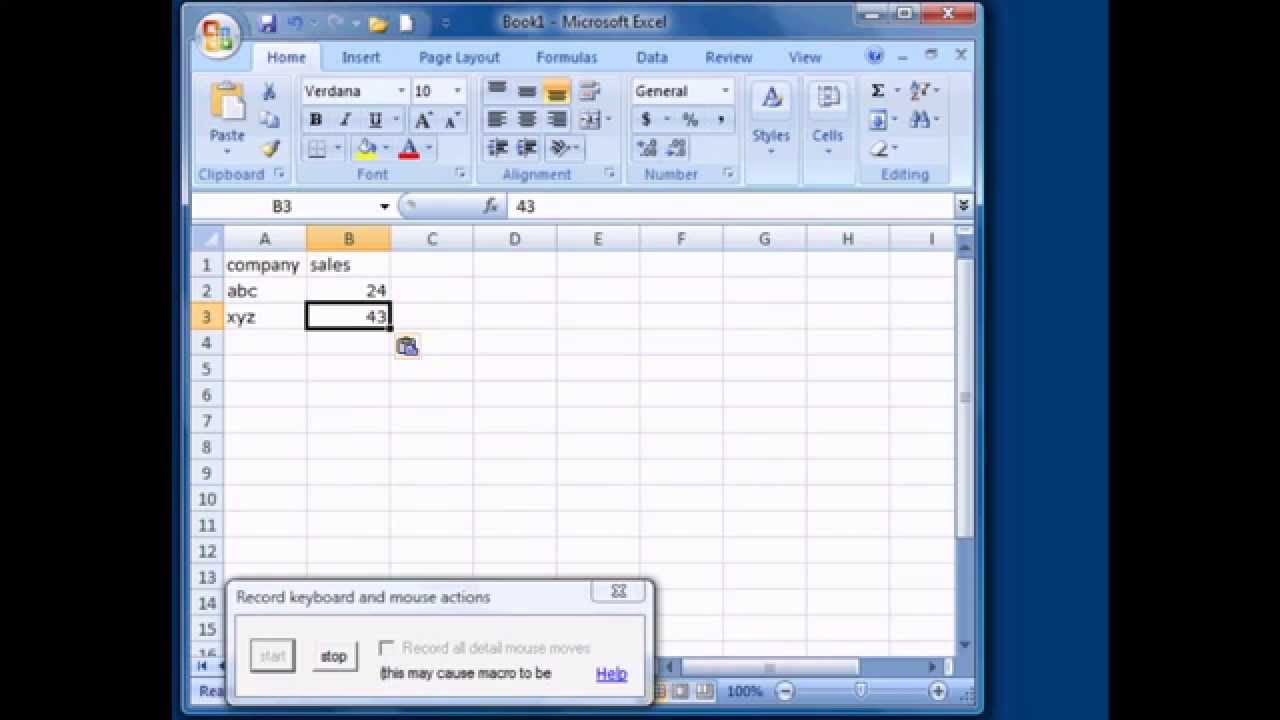Click the Merge and Center icon
The height and width of the screenshot is (720, 1280).
tap(590, 120)
